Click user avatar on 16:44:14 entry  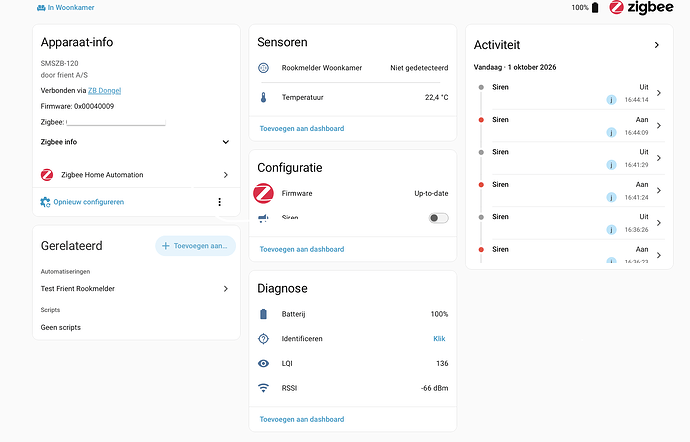coord(611,100)
